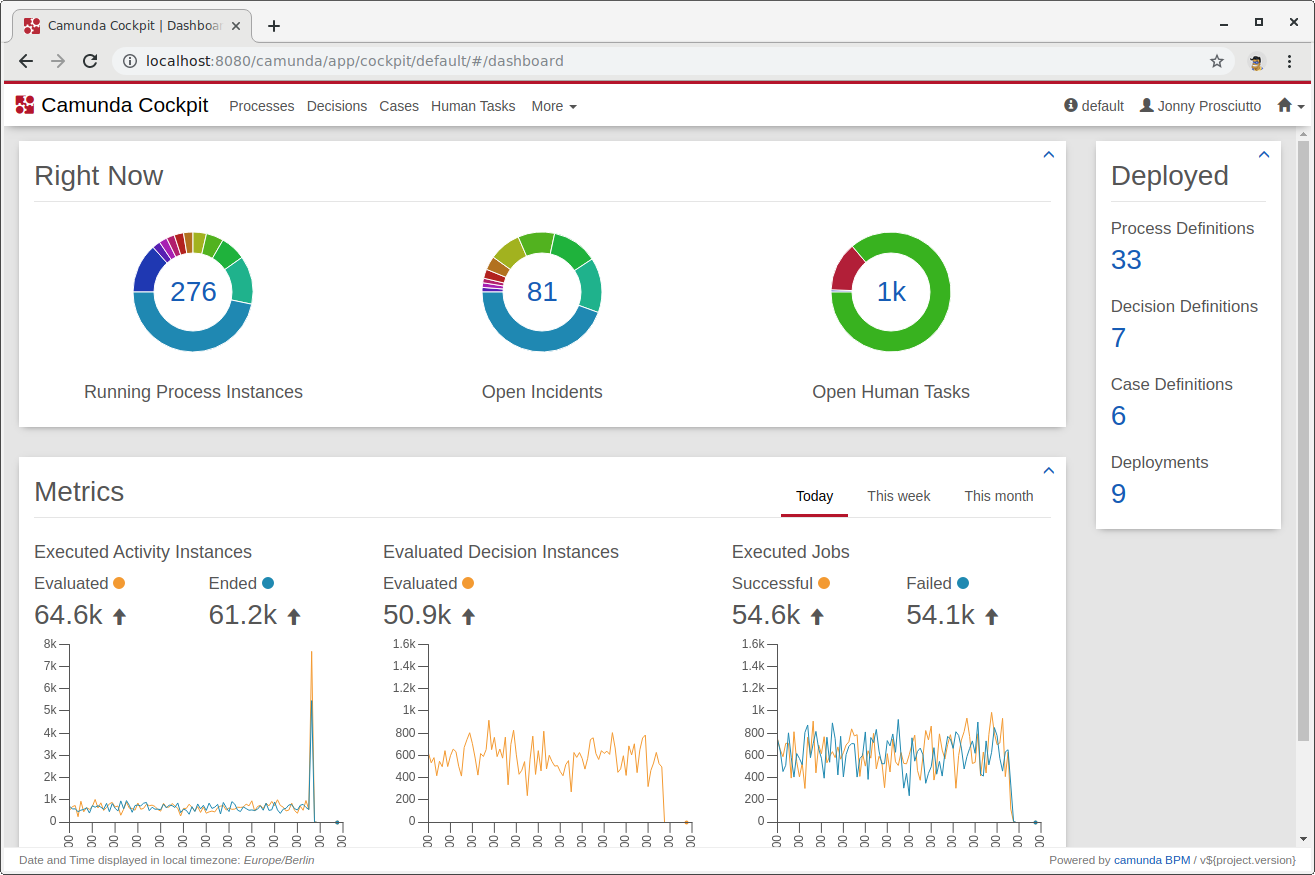The height and width of the screenshot is (875, 1315).
Task: Click 1k in open human tasks donut
Action: 891,291
